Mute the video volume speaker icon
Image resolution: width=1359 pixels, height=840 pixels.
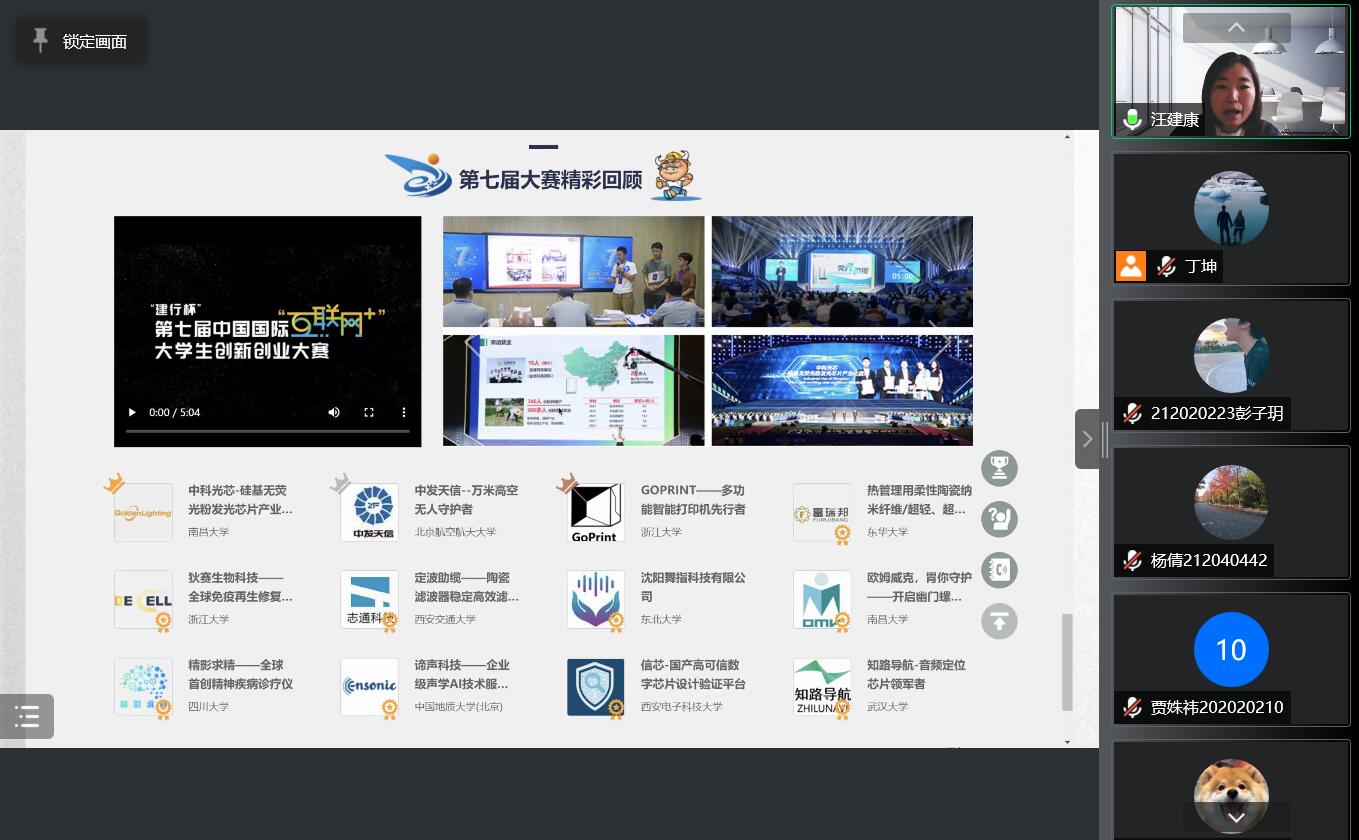click(x=334, y=412)
